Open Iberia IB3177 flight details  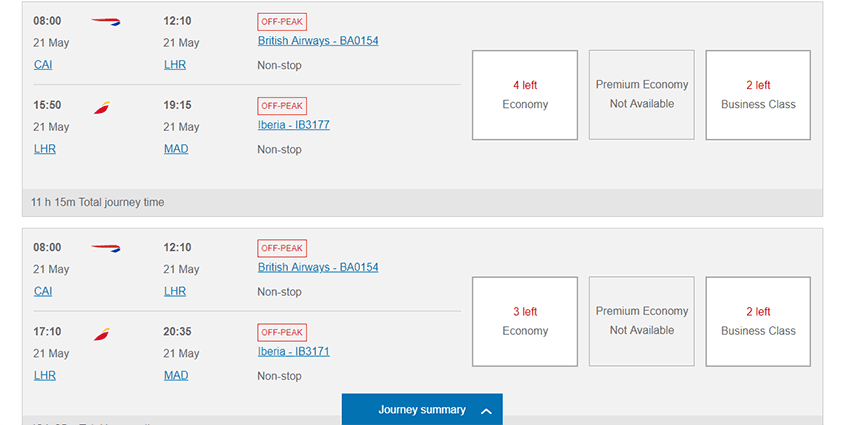point(293,125)
